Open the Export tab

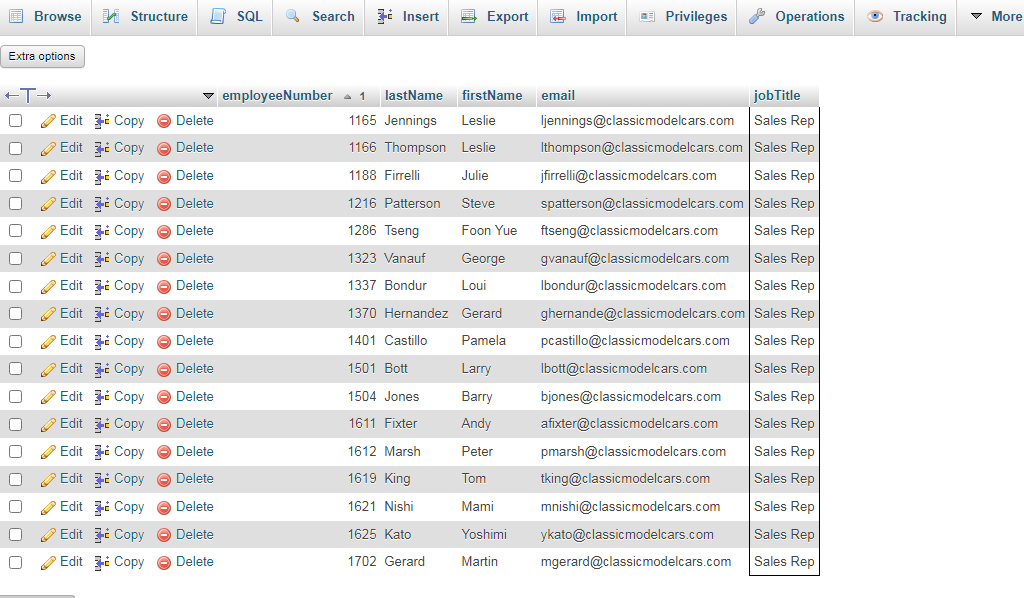pyautogui.click(x=494, y=16)
